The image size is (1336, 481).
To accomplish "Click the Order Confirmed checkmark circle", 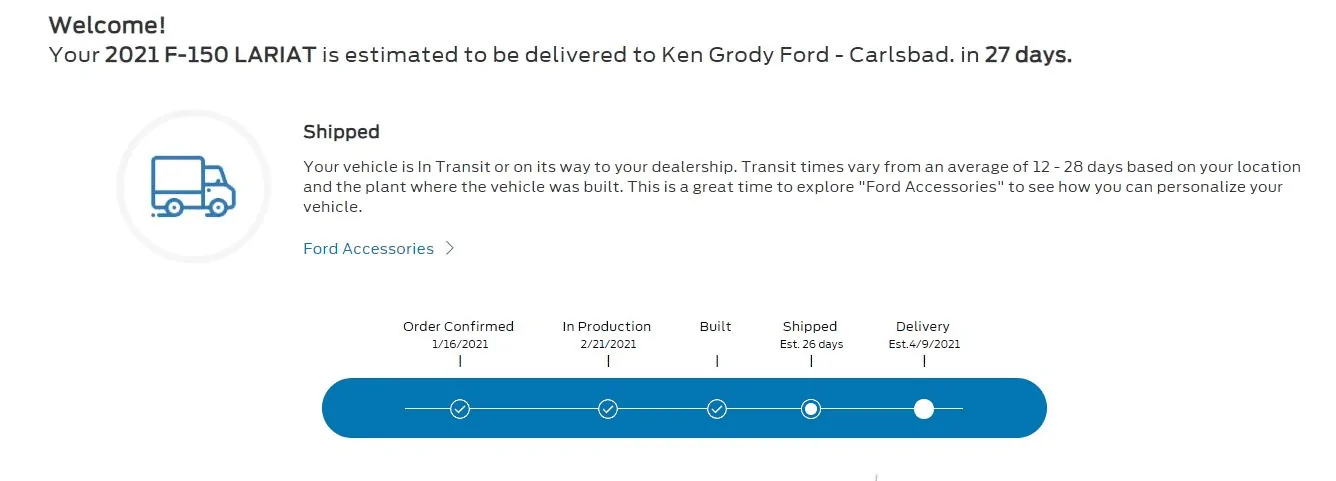I will coord(460,408).
